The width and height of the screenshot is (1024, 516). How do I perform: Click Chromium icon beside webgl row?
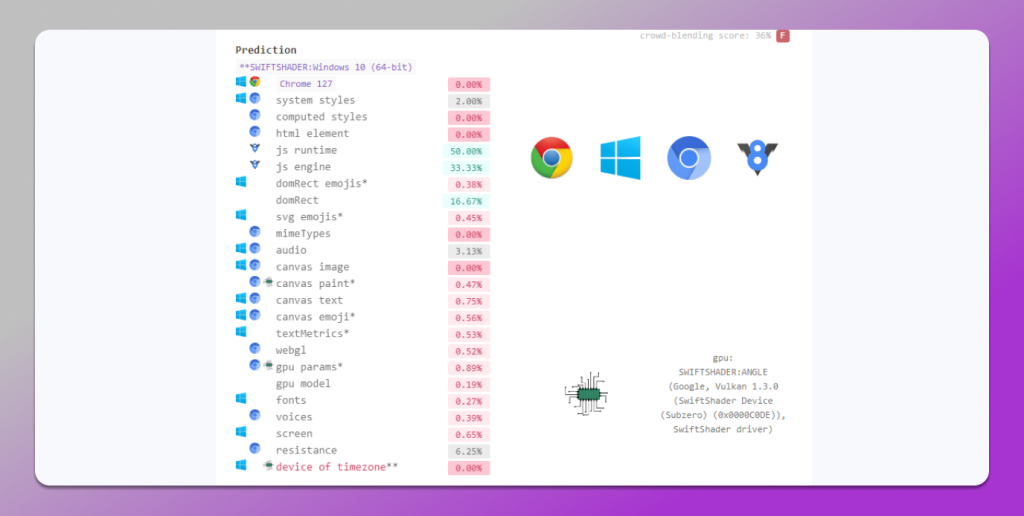pyautogui.click(x=255, y=349)
